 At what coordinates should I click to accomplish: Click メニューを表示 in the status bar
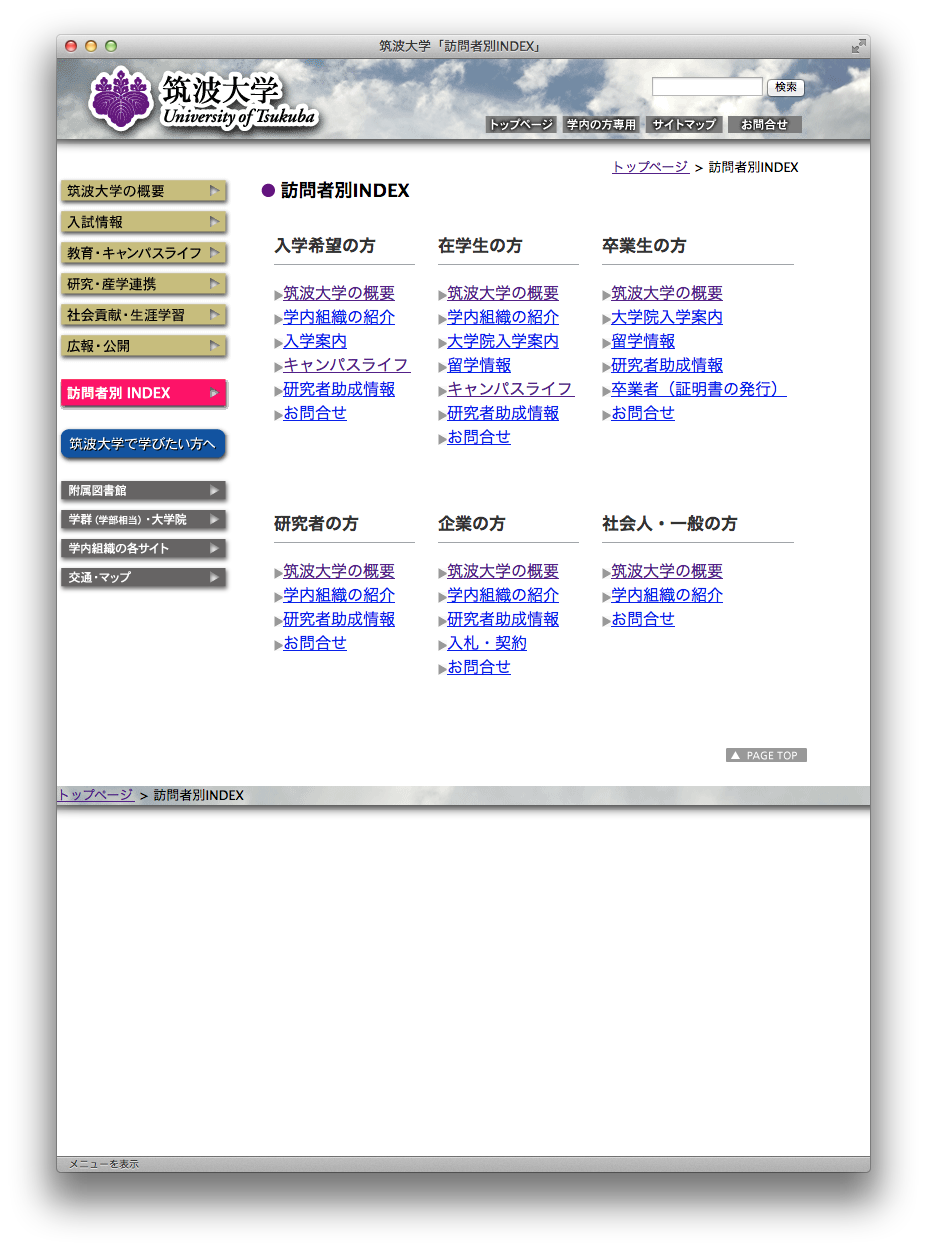[104, 1164]
